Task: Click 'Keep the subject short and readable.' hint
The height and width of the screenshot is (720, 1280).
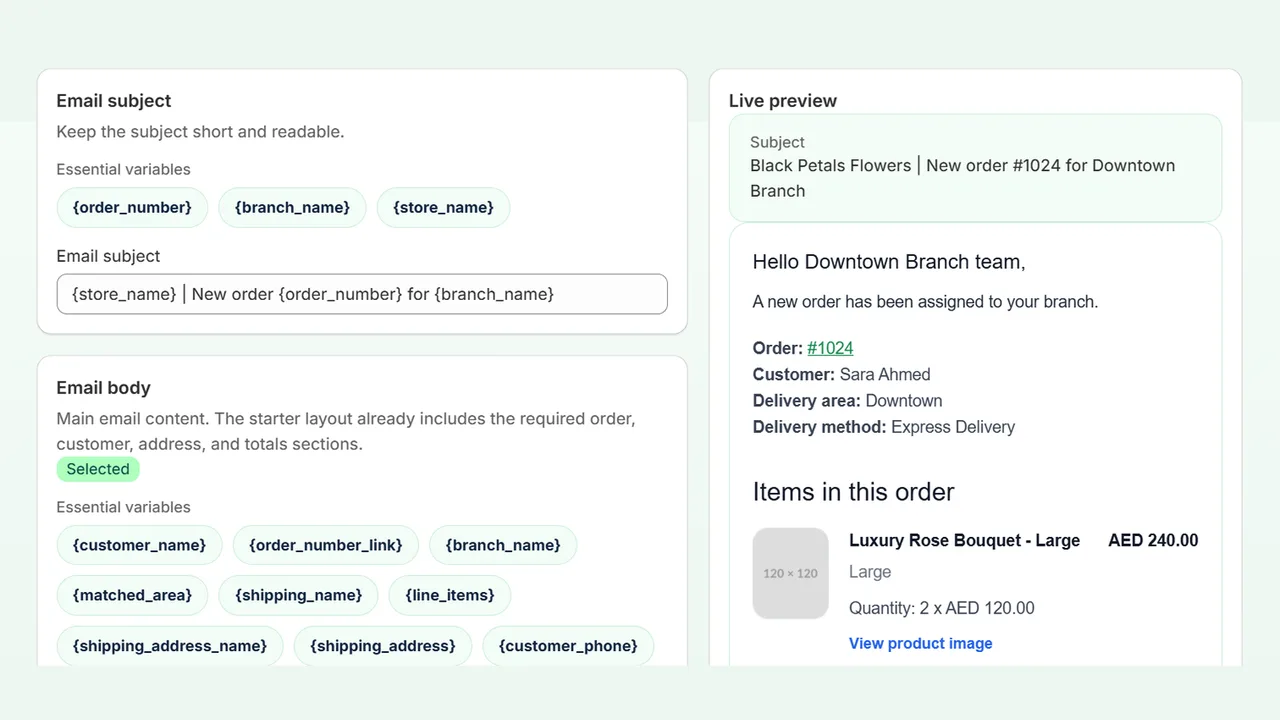Action: coord(200,132)
